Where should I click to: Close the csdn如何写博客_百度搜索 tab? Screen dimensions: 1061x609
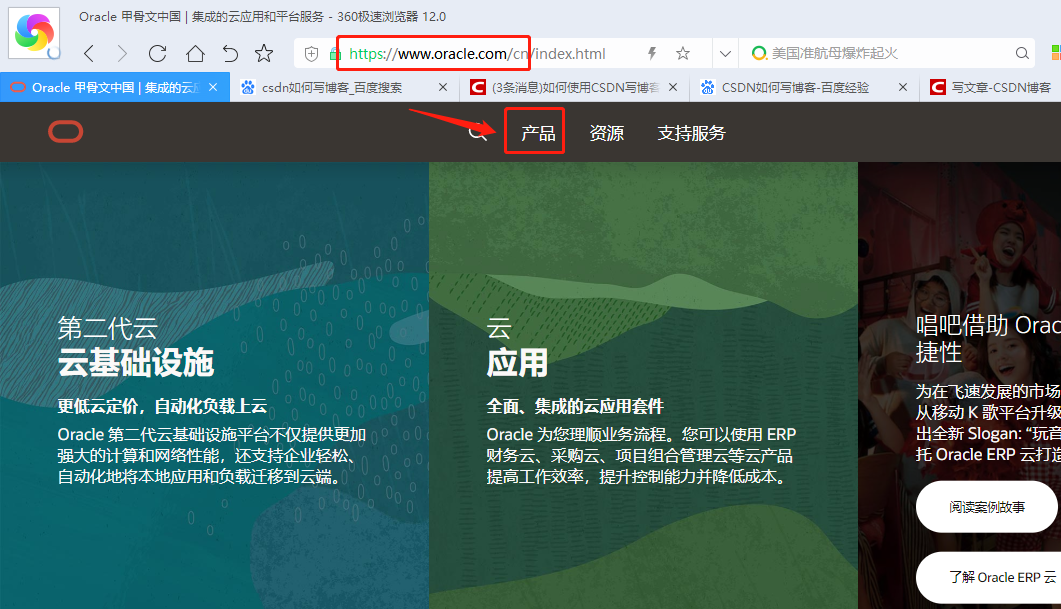(x=443, y=87)
